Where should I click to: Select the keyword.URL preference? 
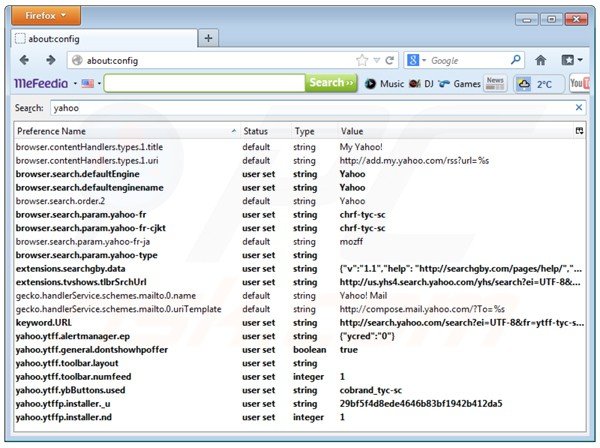point(300,323)
